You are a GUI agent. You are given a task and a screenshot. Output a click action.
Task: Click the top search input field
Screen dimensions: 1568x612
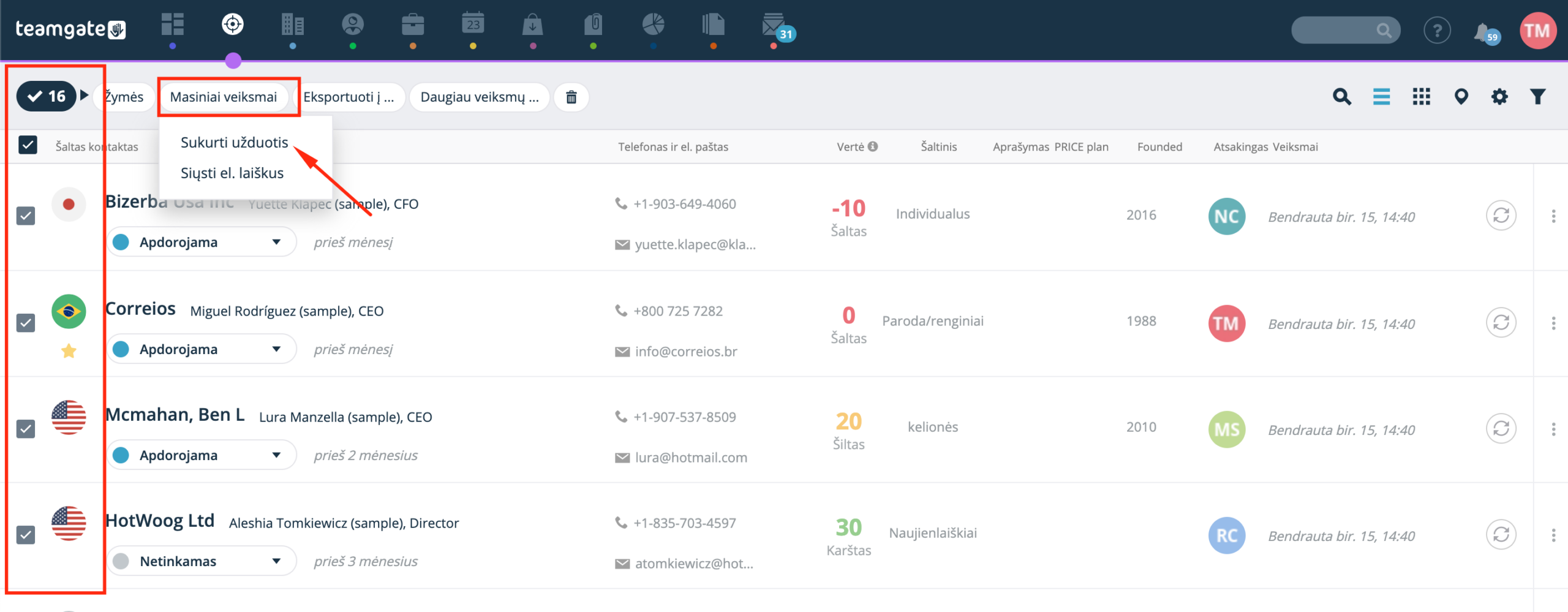pyautogui.click(x=1345, y=30)
